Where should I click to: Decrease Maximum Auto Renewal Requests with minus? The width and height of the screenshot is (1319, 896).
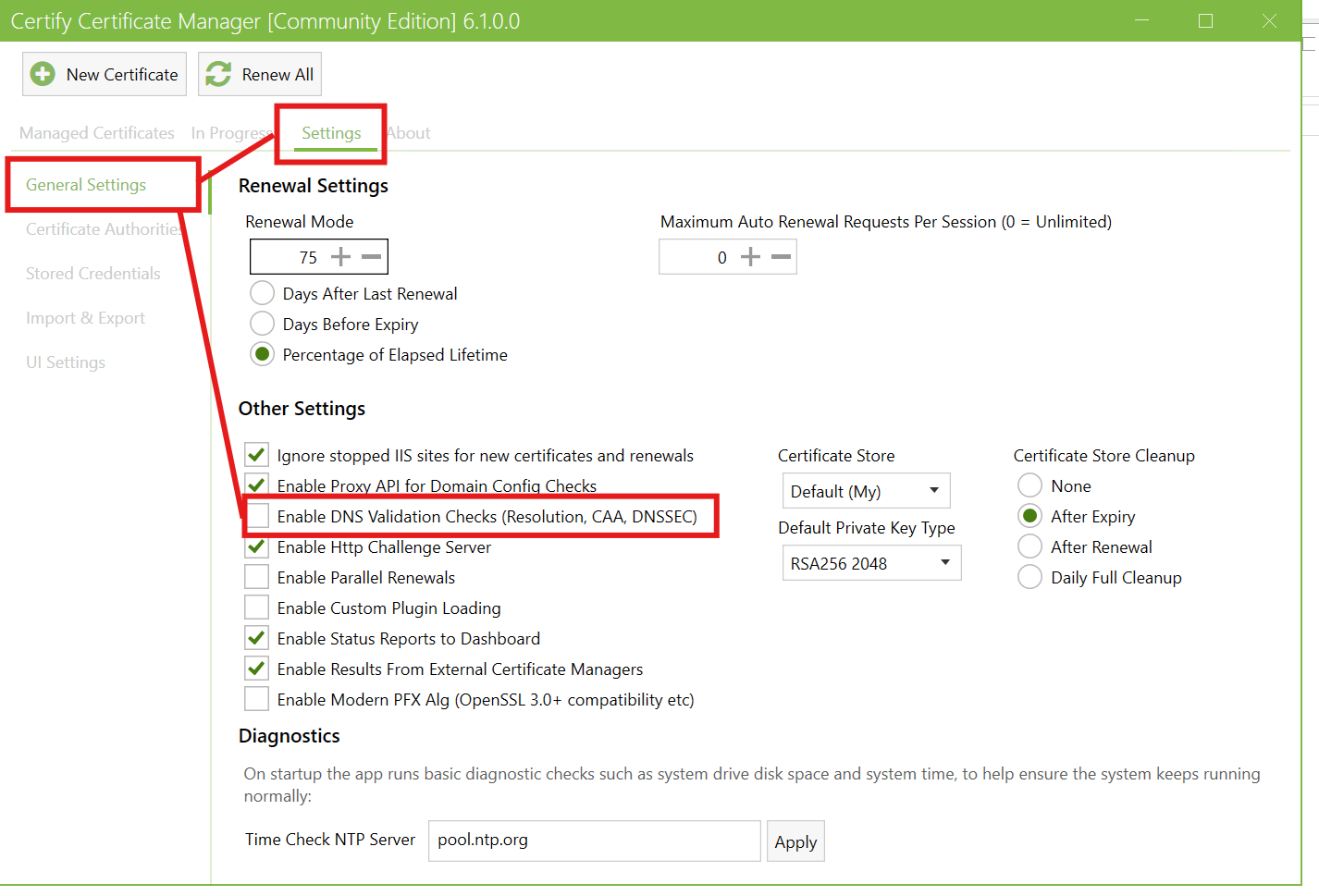click(782, 257)
